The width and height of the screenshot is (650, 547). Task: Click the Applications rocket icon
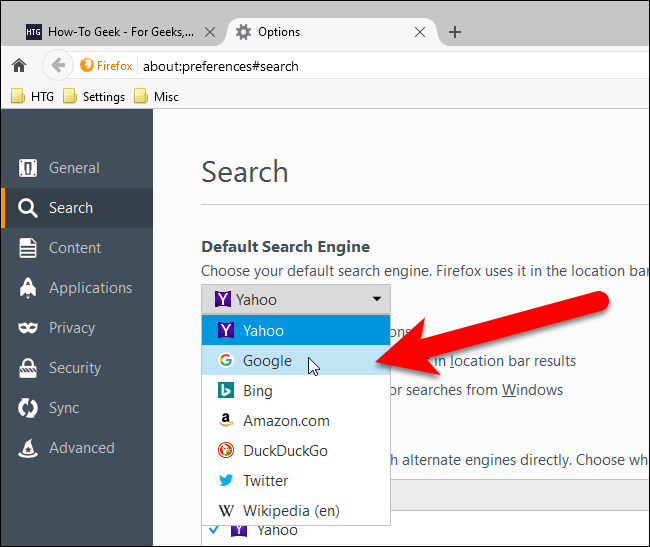click(x=29, y=288)
